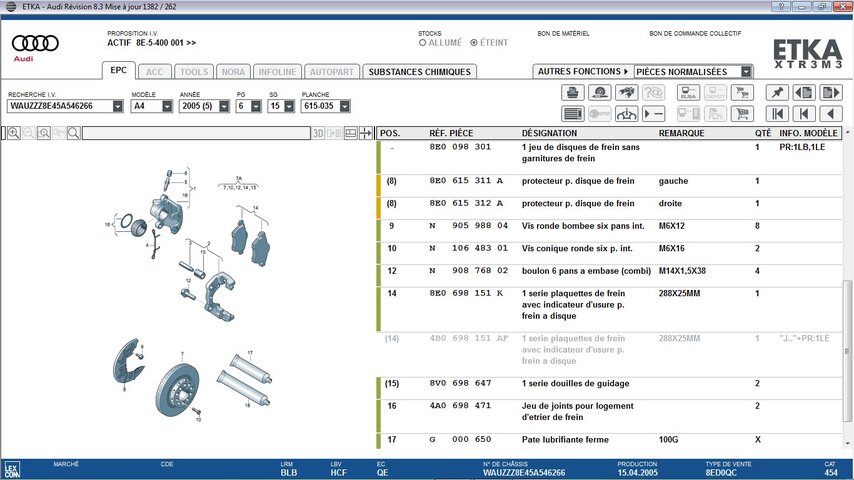
Task: Click the parts list rows icon
Action: click(572, 114)
